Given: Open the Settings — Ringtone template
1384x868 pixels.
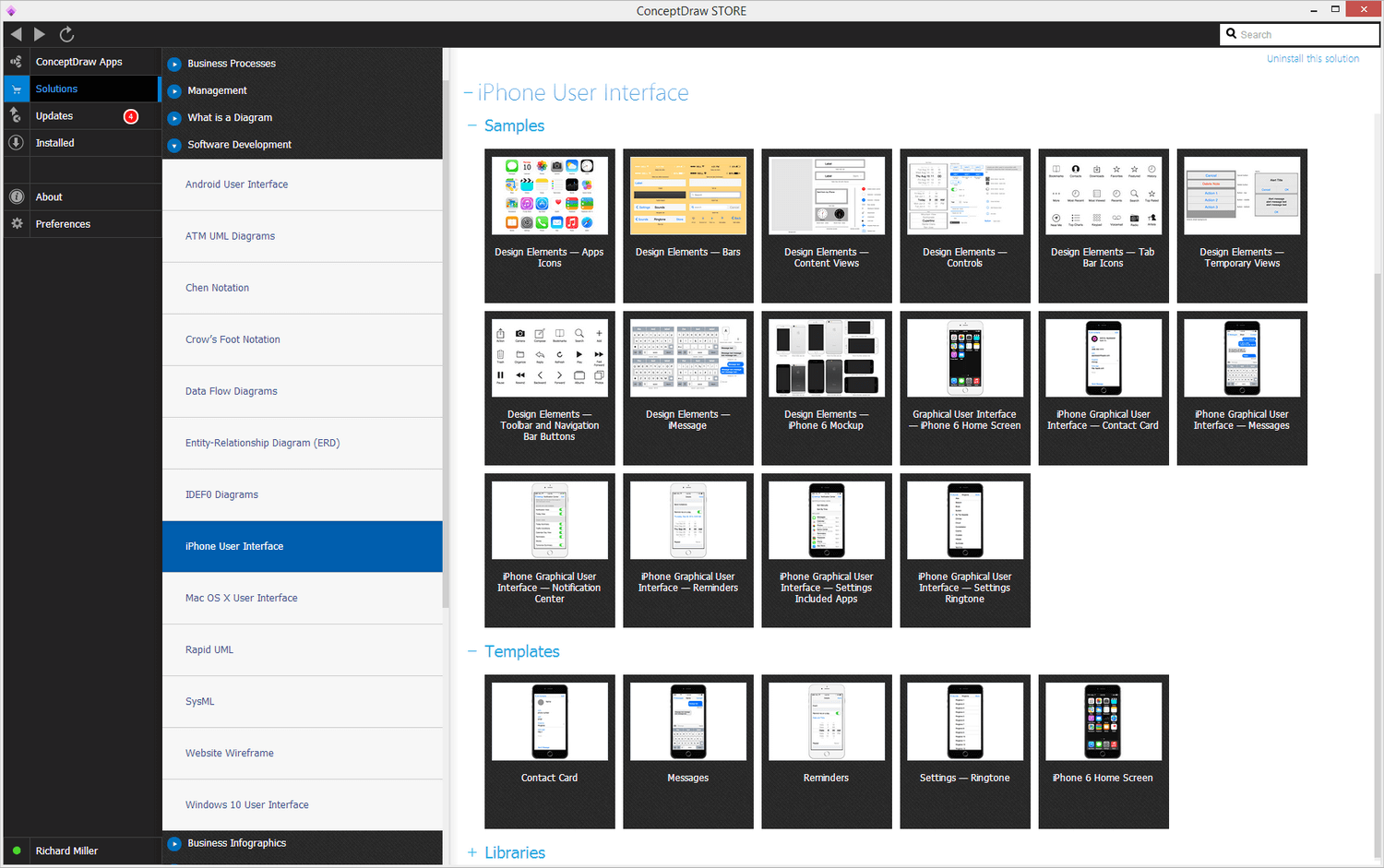Looking at the screenshot, I should click(x=964, y=751).
